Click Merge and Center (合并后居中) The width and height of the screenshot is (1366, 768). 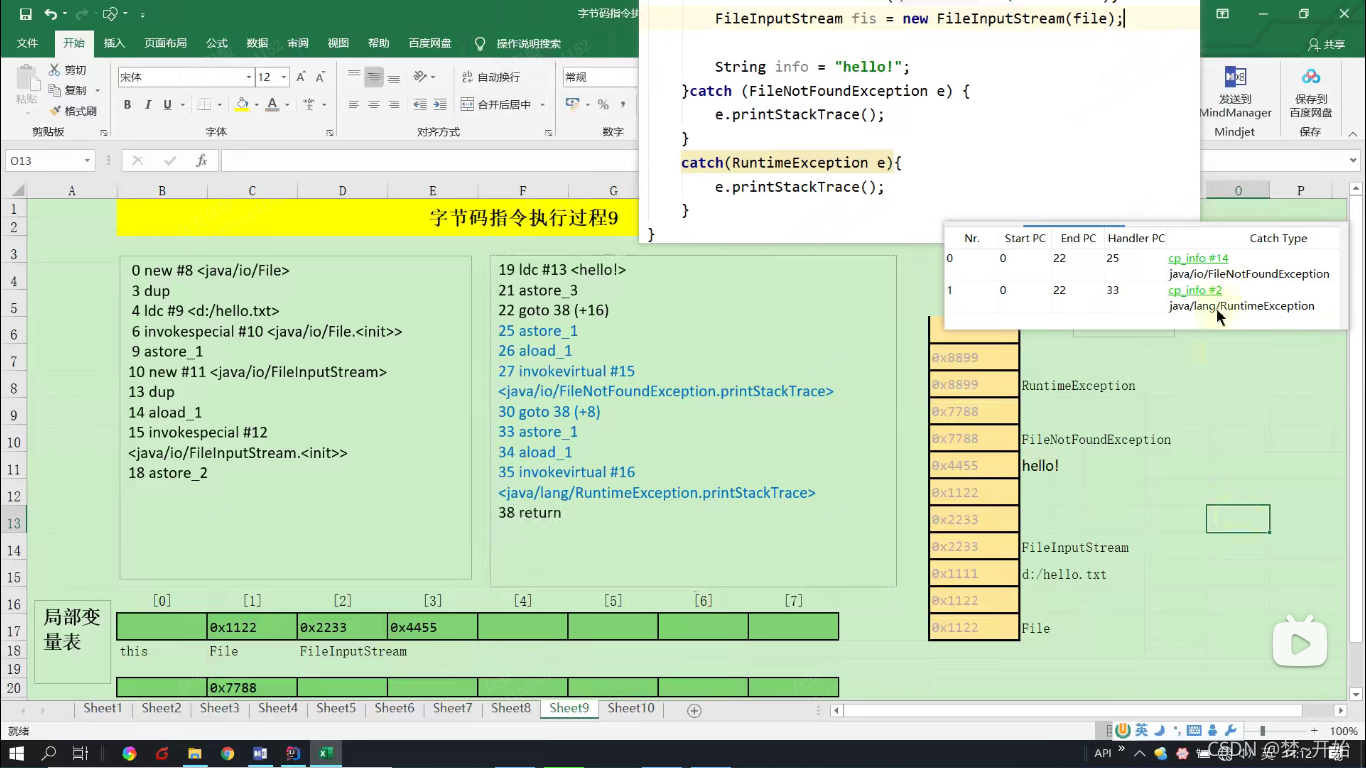496,105
